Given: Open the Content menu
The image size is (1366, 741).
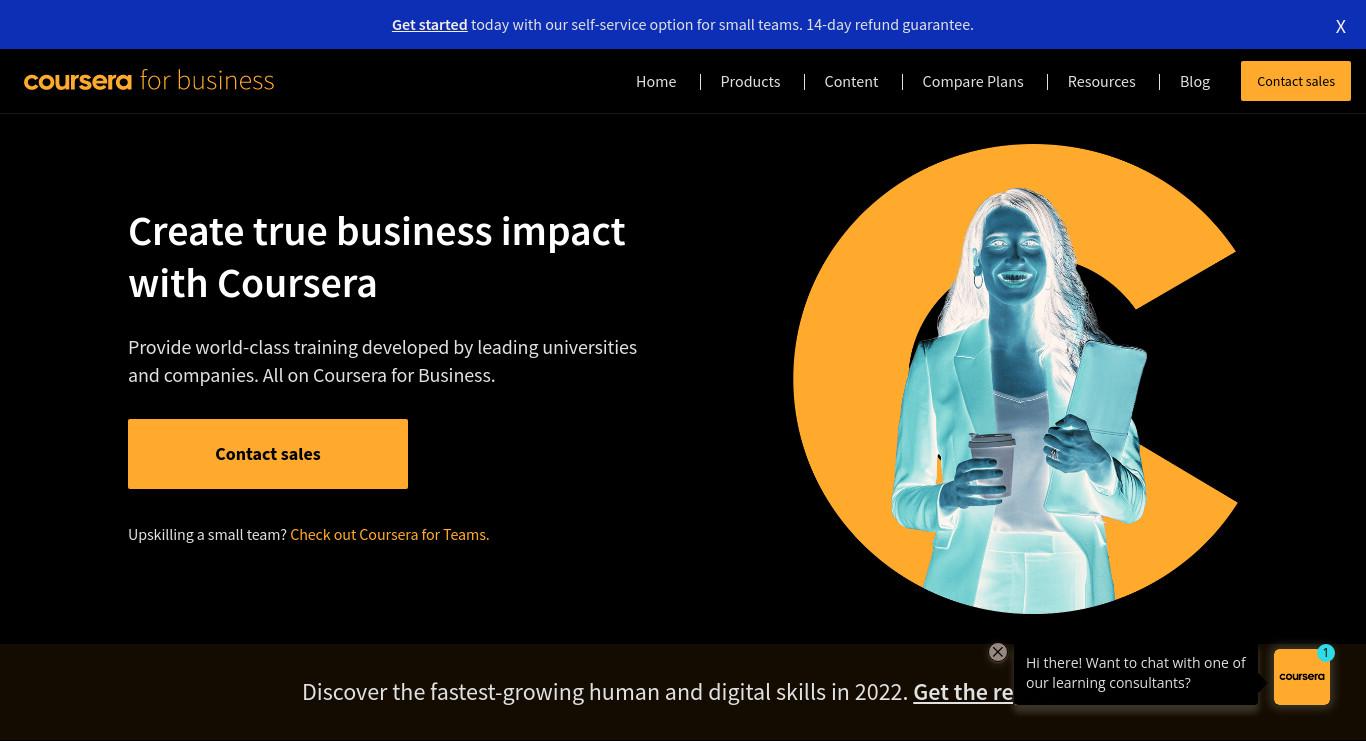Looking at the screenshot, I should pos(851,81).
